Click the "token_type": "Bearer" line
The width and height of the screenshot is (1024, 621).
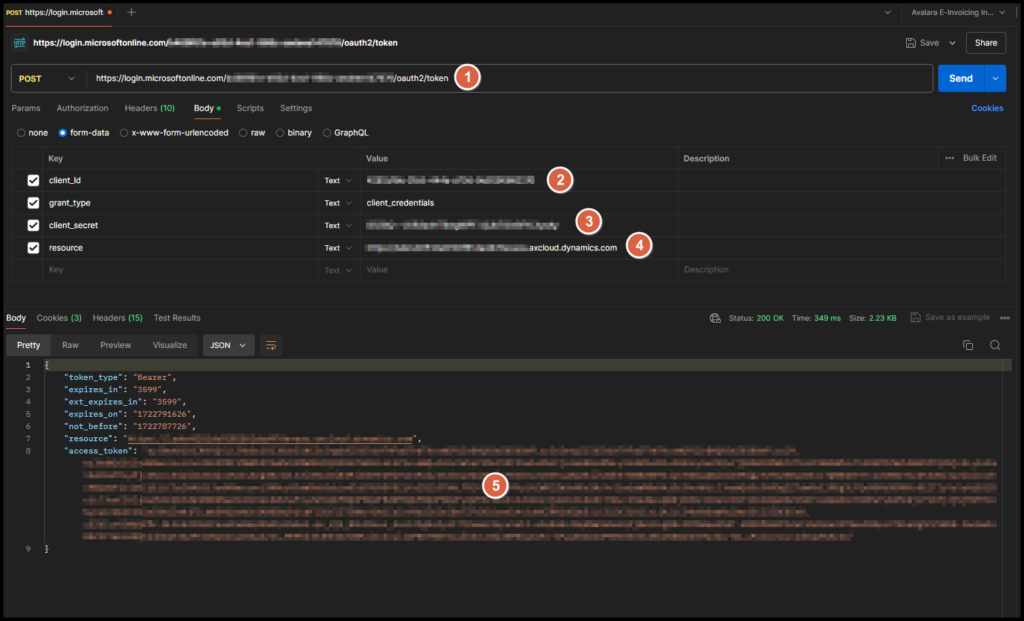tap(120, 377)
